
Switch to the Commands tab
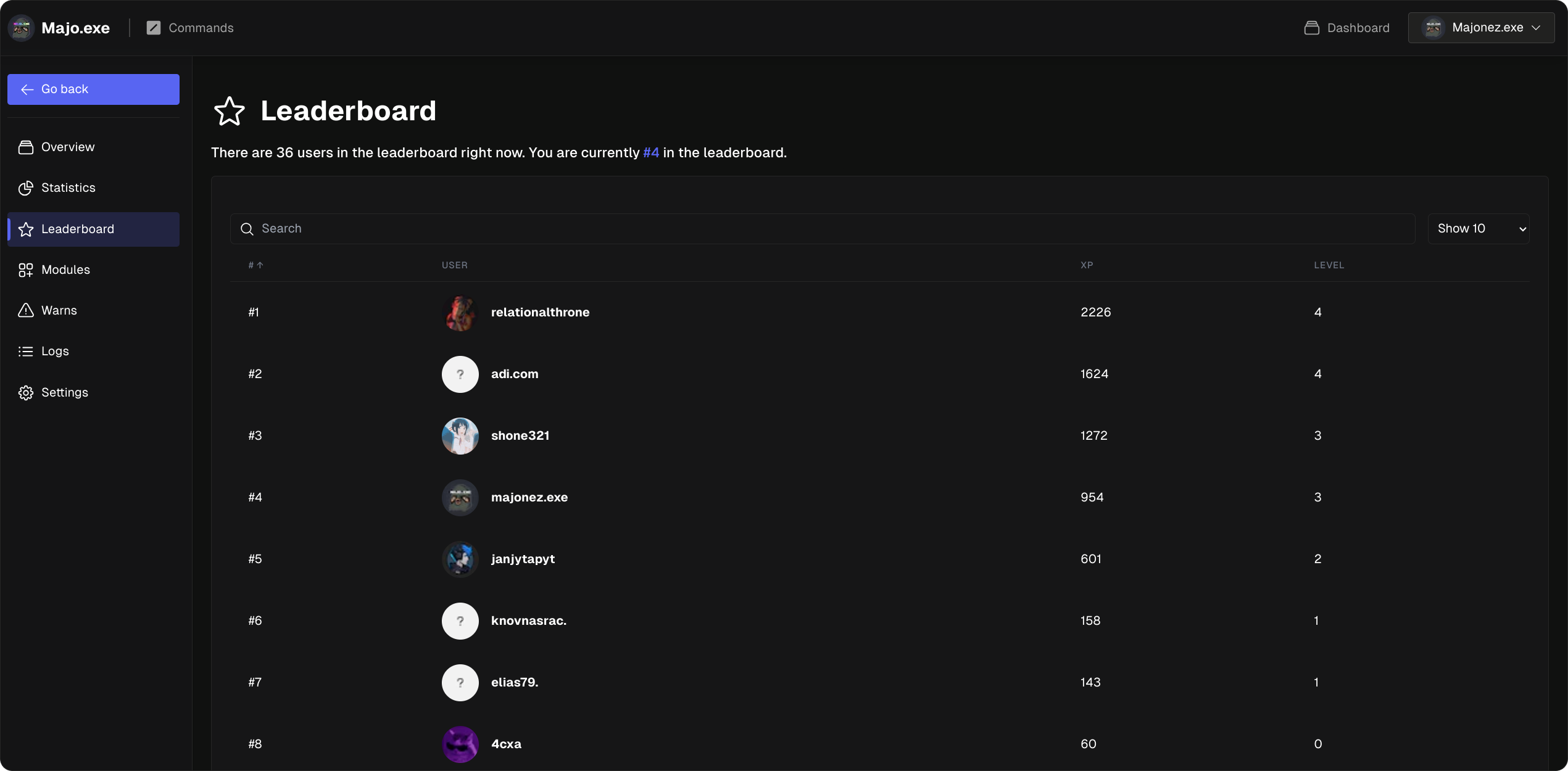point(191,28)
